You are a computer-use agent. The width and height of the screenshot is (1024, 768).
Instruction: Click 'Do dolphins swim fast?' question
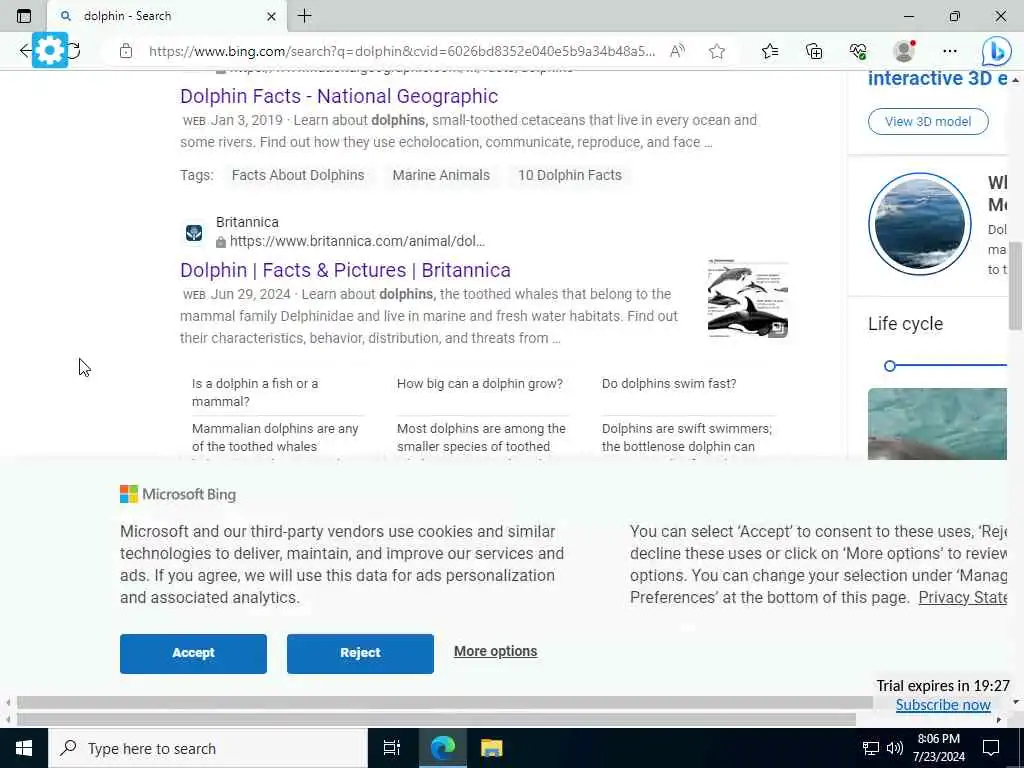tap(669, 384)
